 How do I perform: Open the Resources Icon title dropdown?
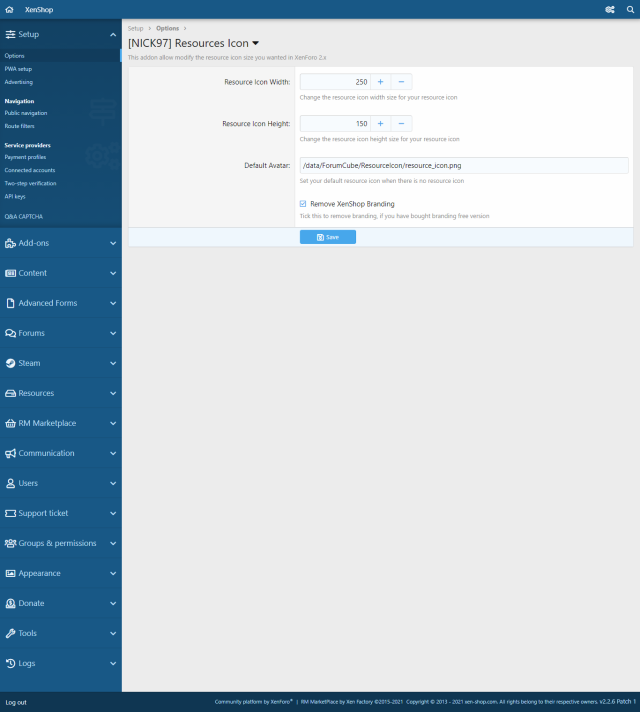pos(255,44)
